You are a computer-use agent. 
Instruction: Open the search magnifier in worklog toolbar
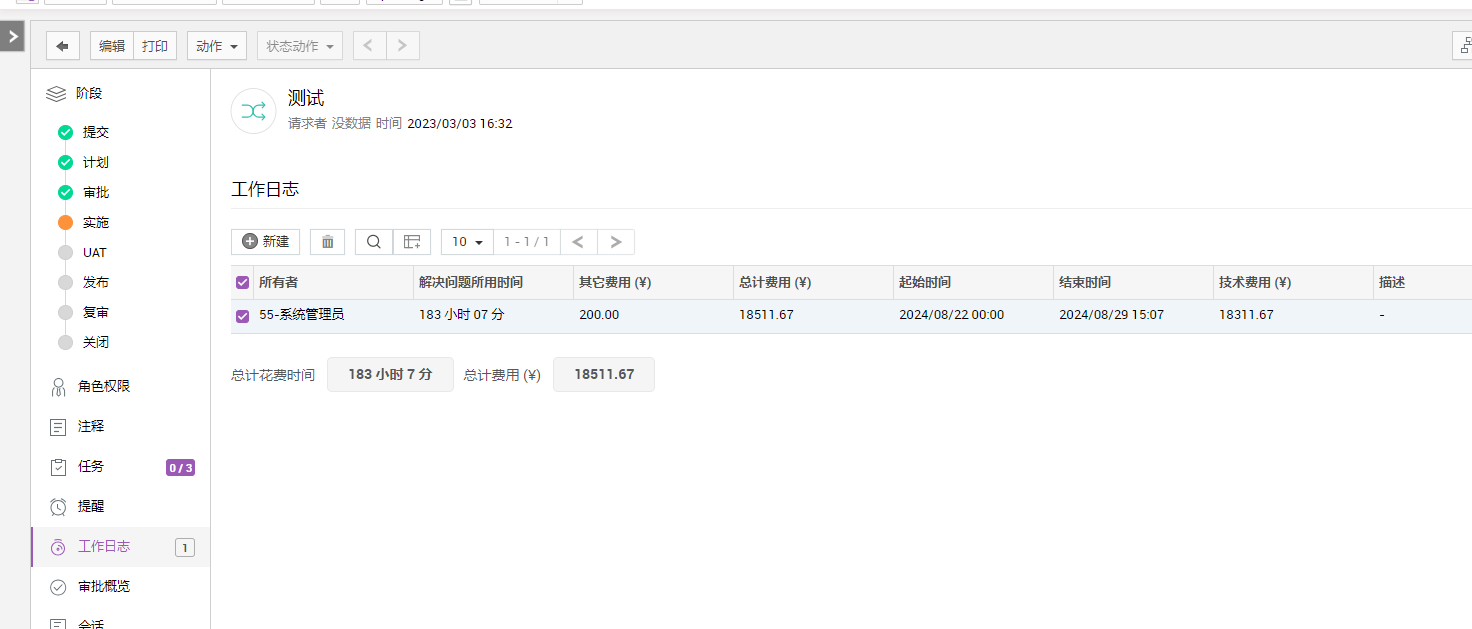click(x=373, y=242)
